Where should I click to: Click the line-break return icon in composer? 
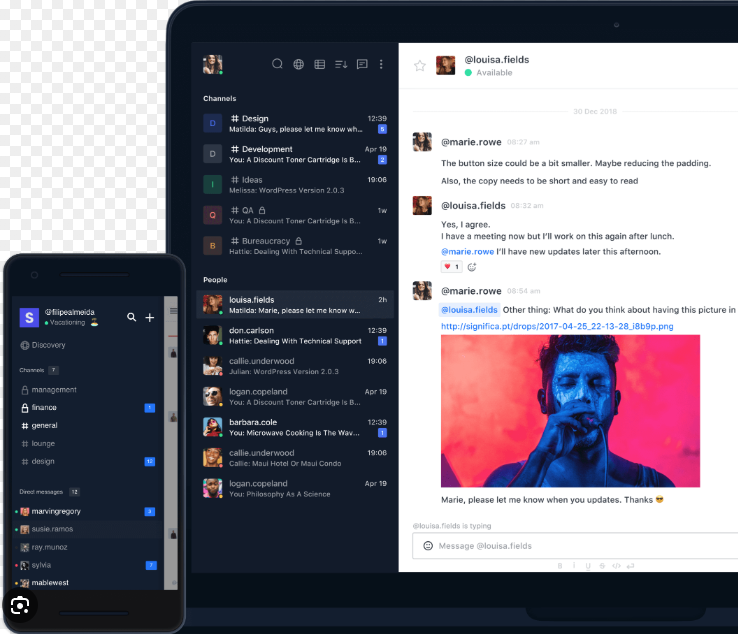pos(631,566)
